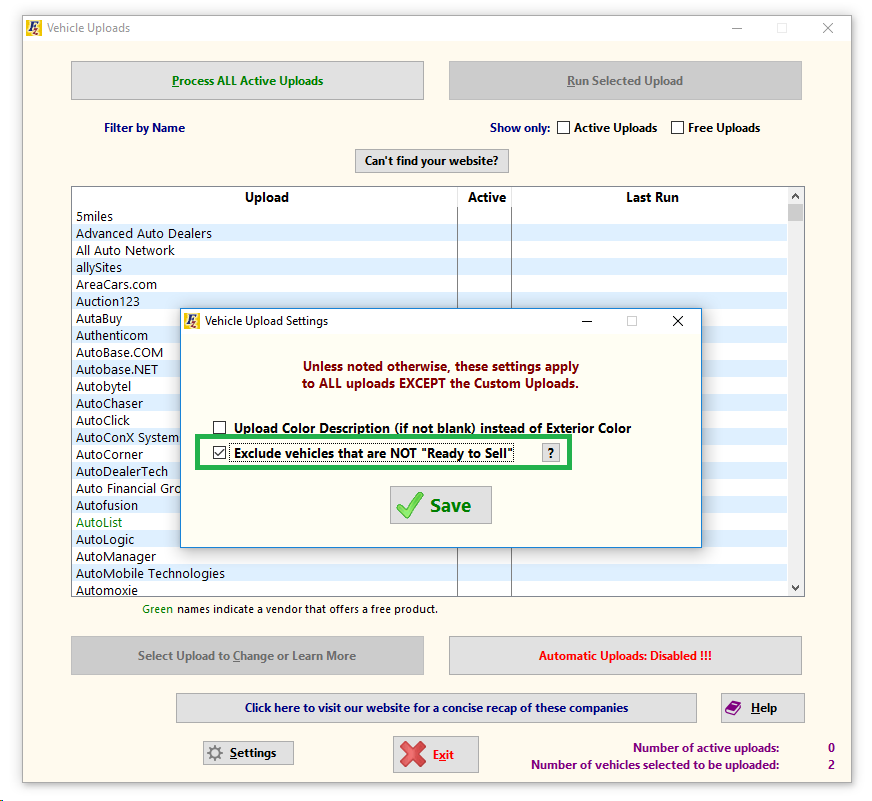This screenshot has width=872, height=801.
Task: Click the Filter by Name label
Action: (145, 128)
